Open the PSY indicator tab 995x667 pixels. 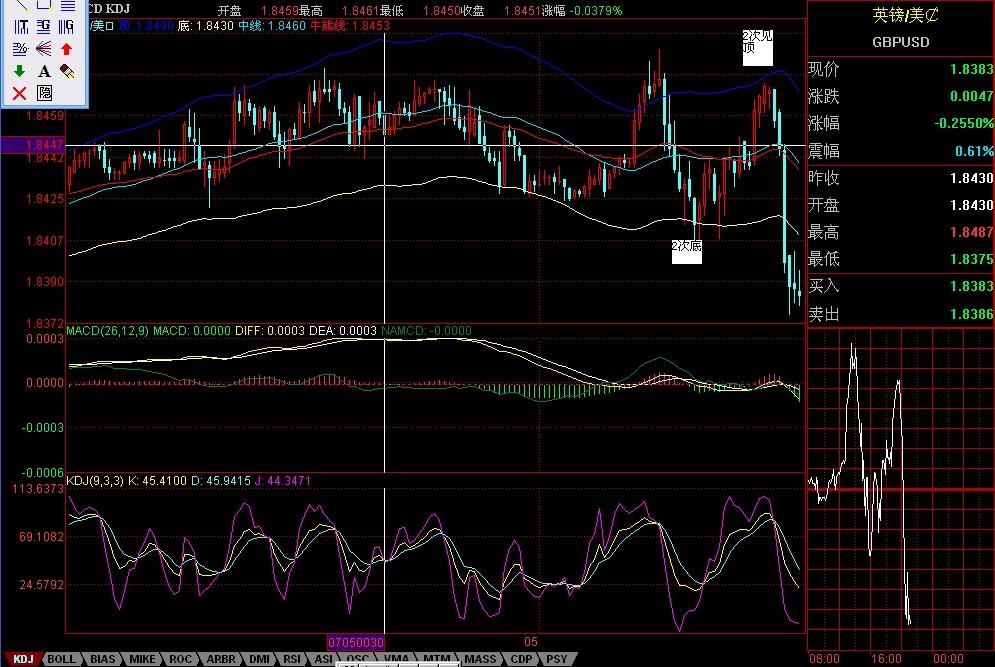pos(555,659)
